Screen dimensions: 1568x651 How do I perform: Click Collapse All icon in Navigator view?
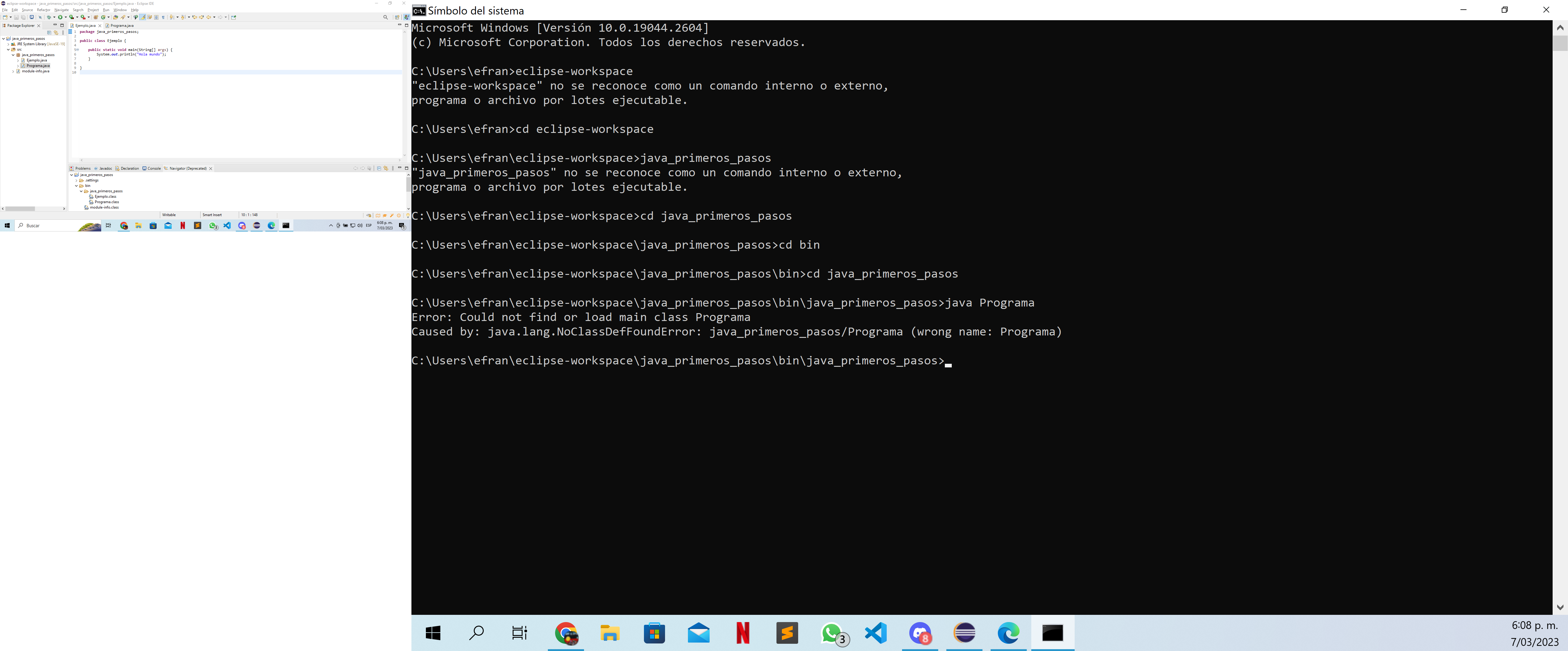point(379,169)
